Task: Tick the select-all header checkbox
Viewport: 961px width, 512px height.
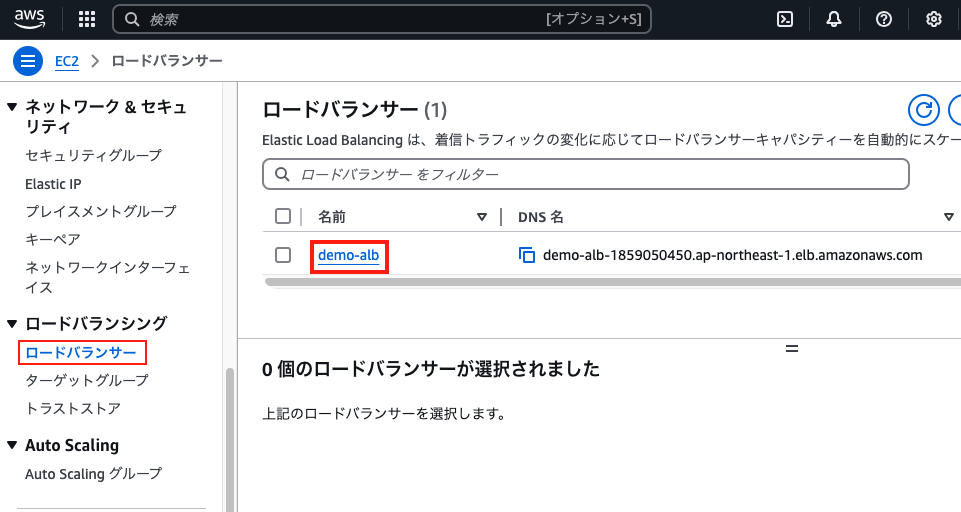Action: coord(283,216)
